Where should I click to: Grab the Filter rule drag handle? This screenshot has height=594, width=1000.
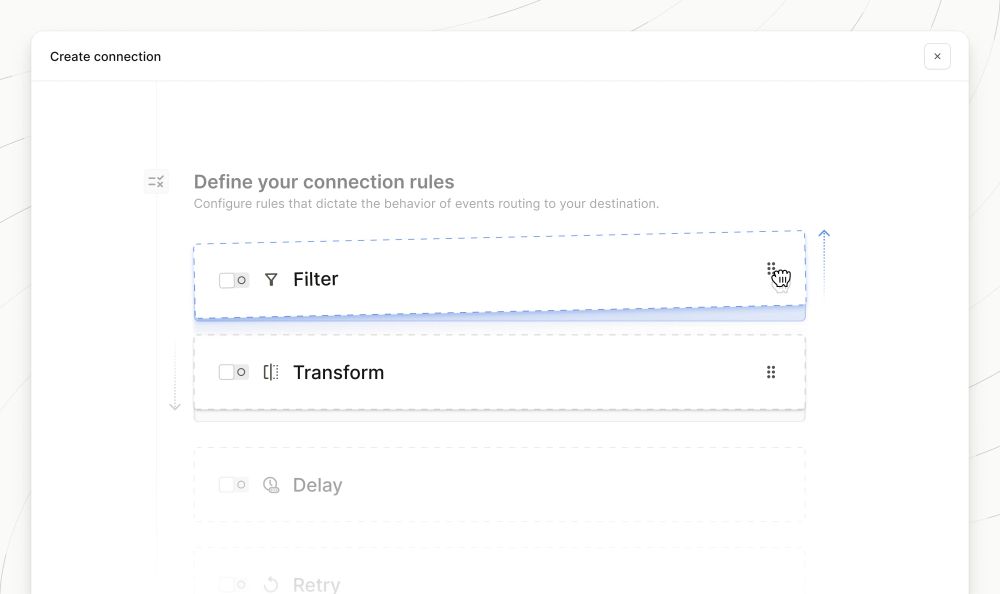771,269
